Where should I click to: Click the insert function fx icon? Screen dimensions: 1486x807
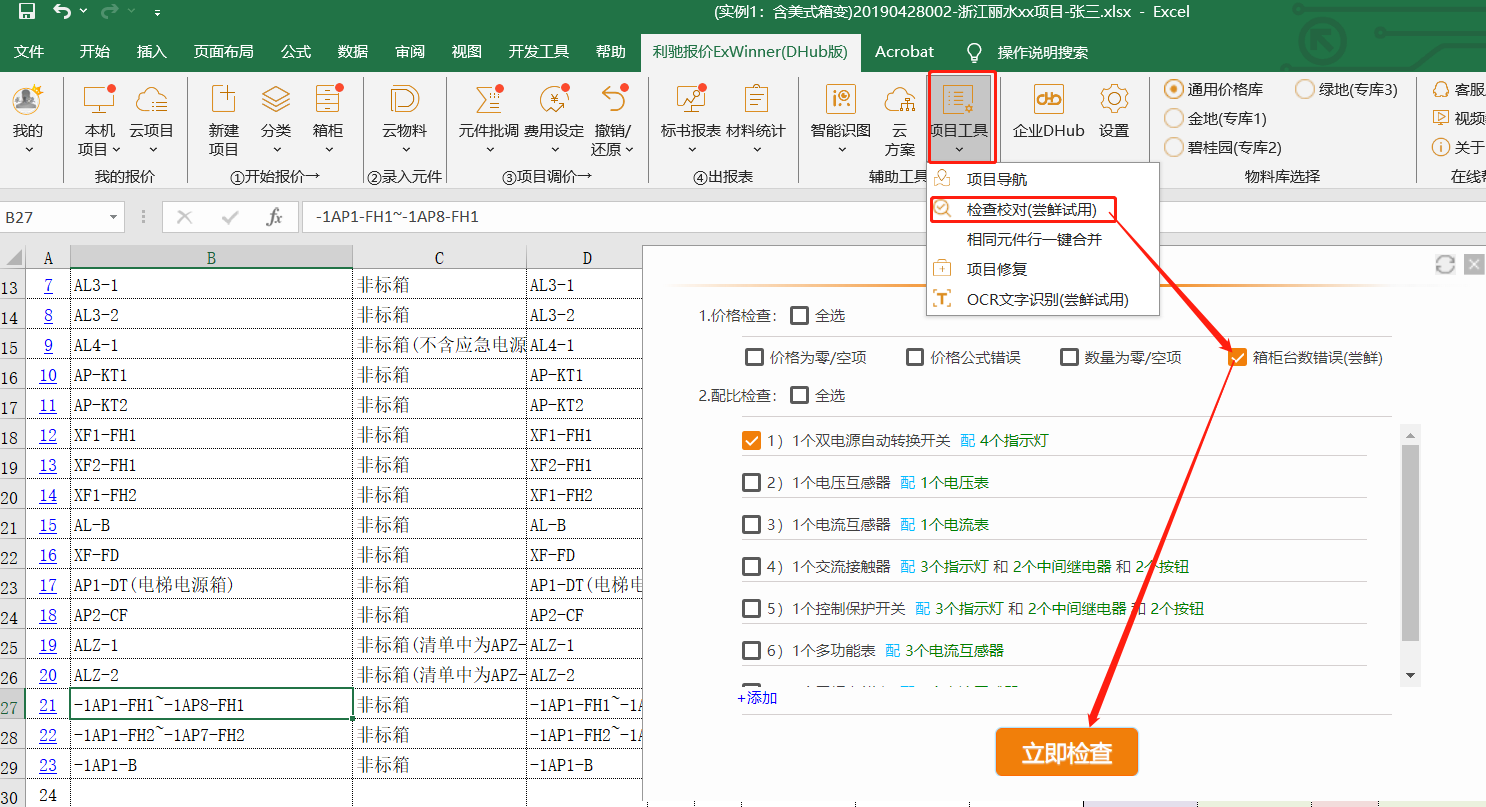pos(274,217)
